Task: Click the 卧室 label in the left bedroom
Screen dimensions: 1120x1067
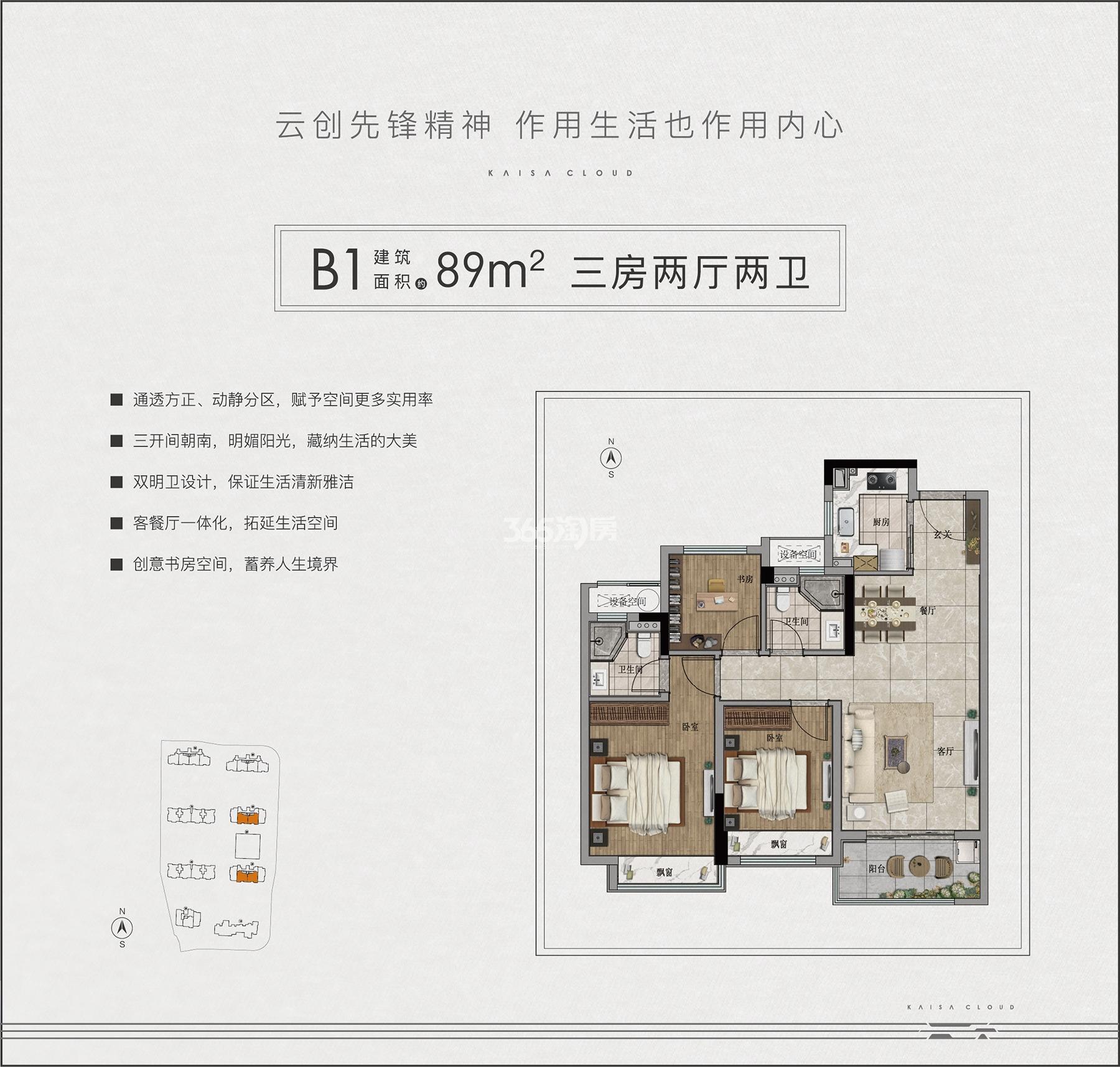Action: tap(690, 727)
